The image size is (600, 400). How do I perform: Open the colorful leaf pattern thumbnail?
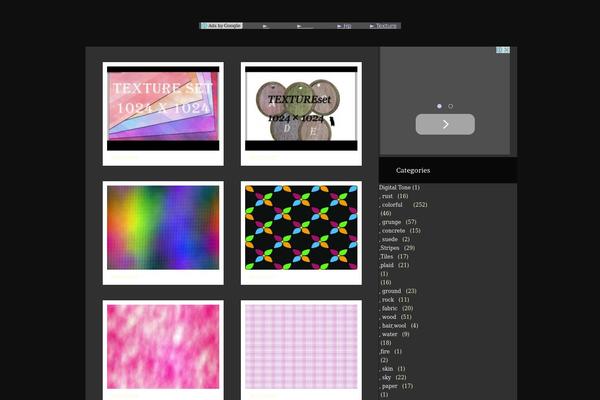pyautogui.click(x=301, y=227)
